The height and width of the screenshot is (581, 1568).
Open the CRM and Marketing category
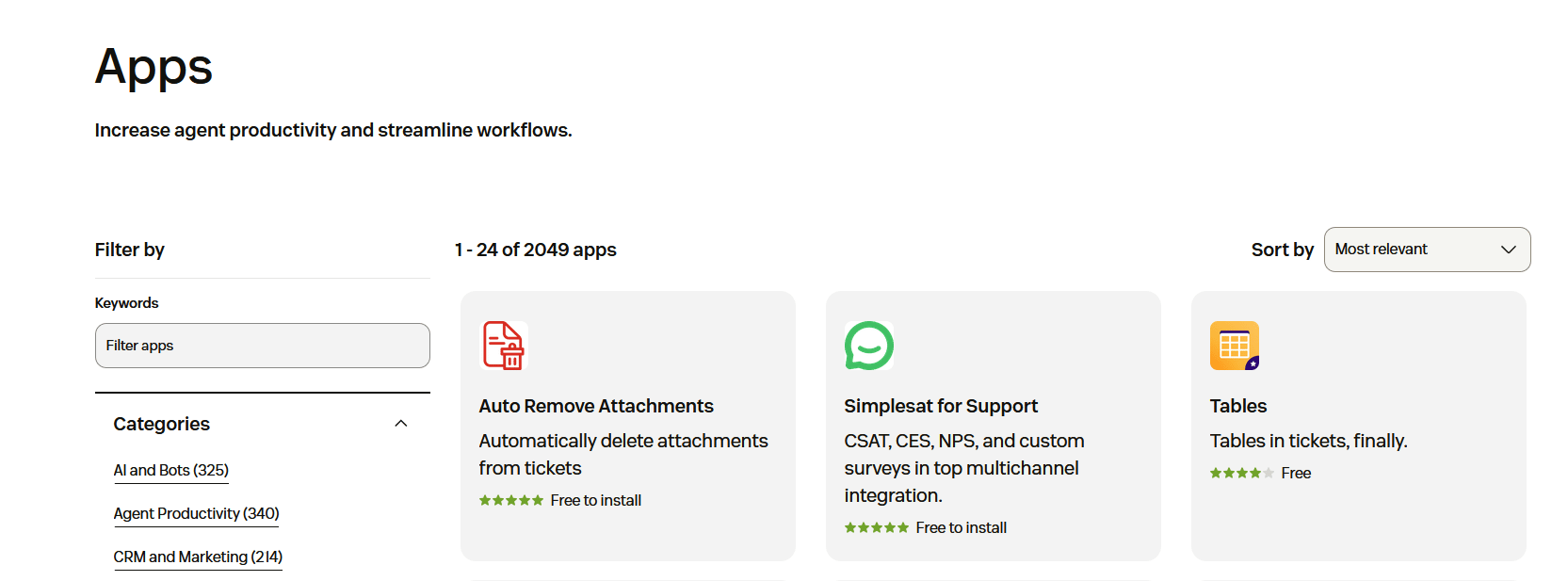click(198, 557)
